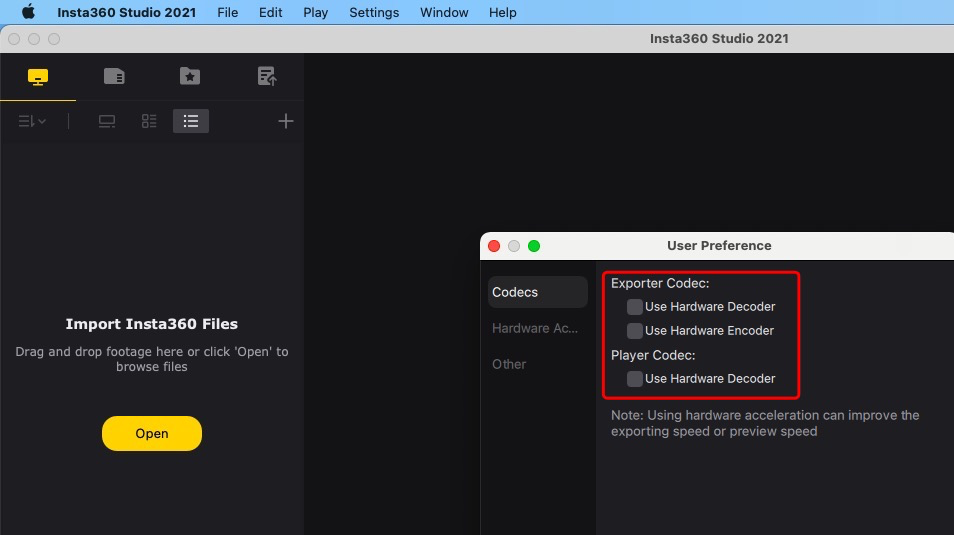Select Other in preference sidebar
The width and height of the screenshot is (954, 535).
509,364
